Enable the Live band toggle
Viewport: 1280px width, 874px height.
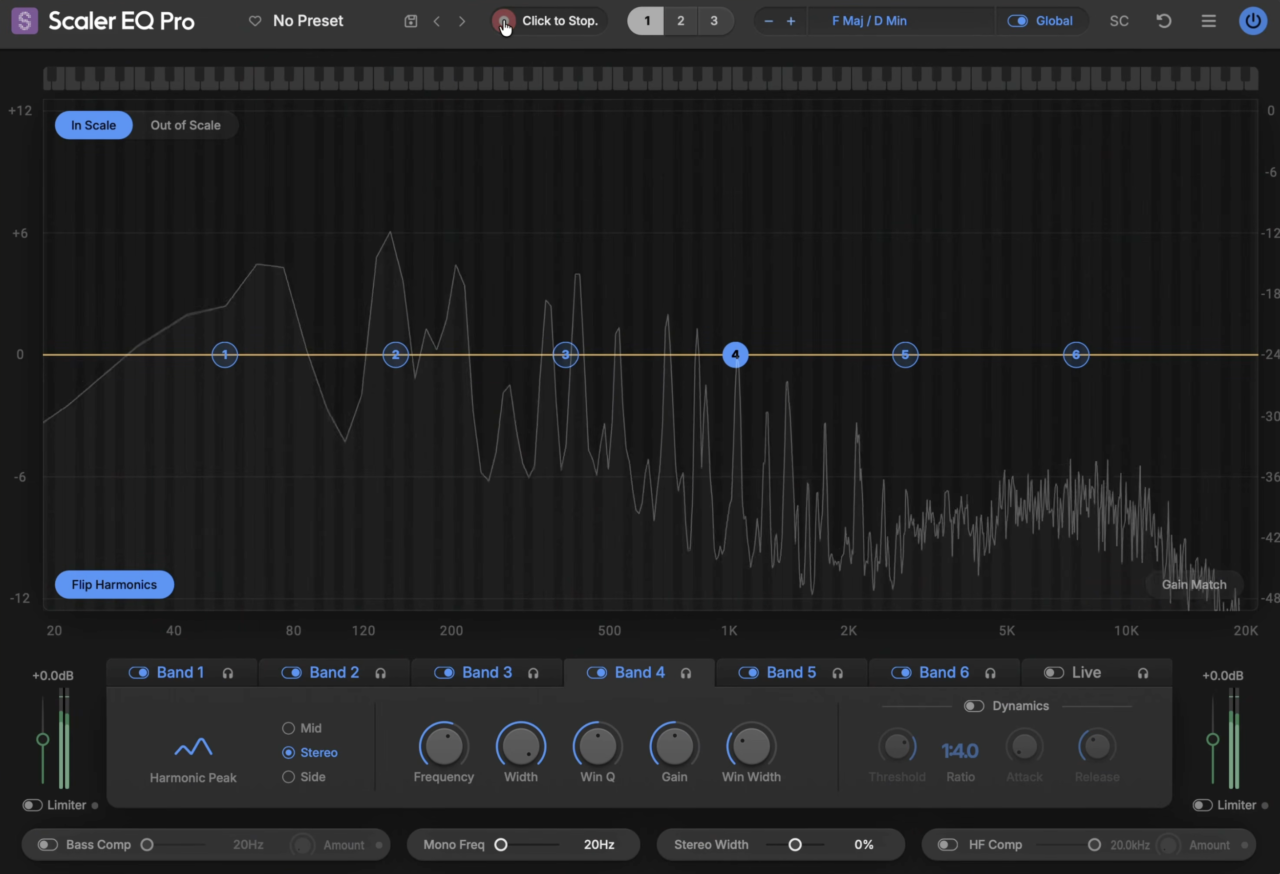[1054, 673]
